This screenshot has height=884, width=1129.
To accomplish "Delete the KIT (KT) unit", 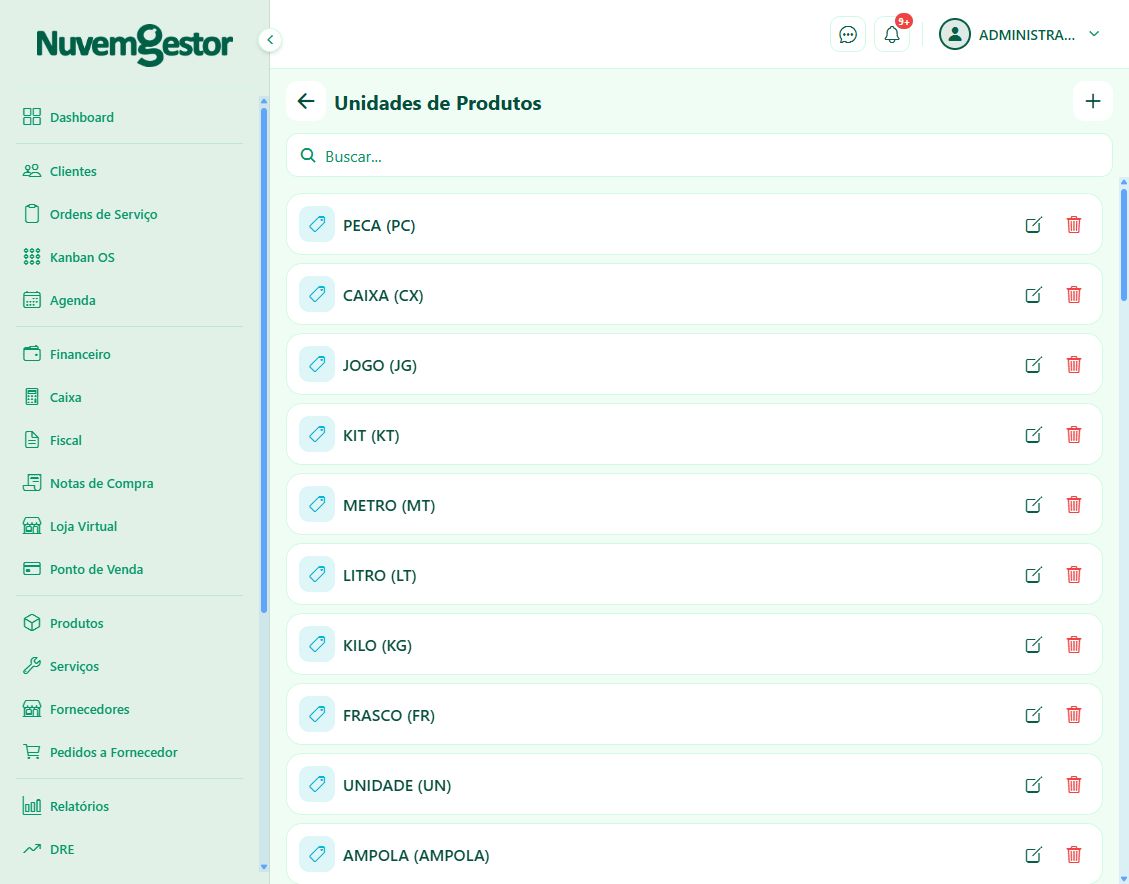I will point(1074,434).
